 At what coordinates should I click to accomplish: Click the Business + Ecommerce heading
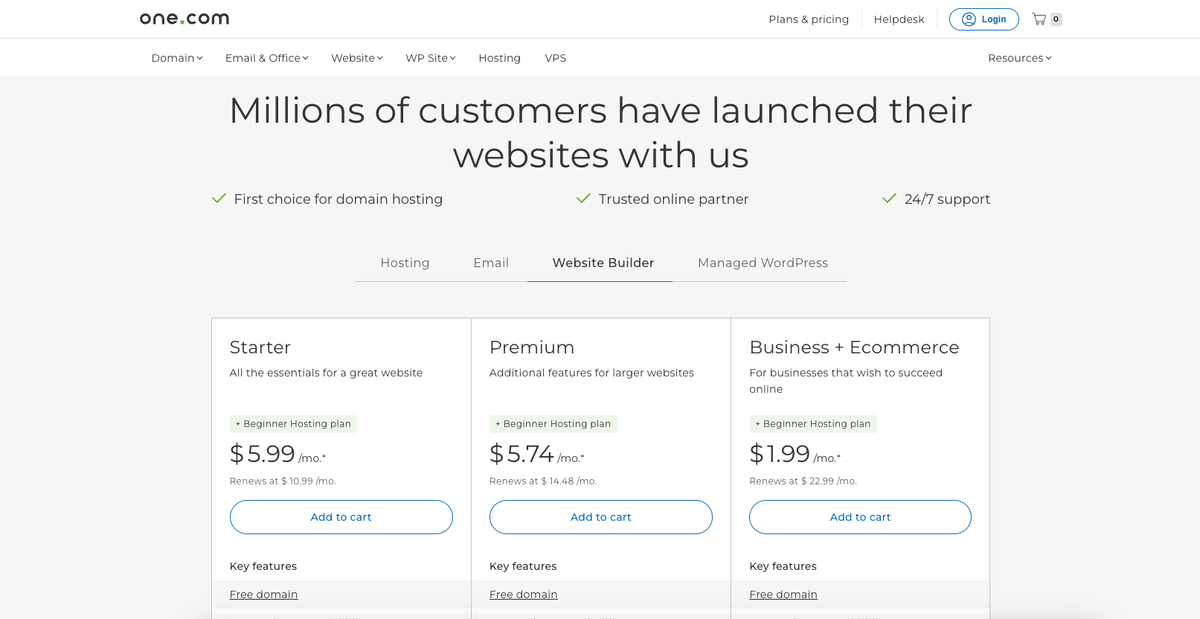click(x=854, y=347)
